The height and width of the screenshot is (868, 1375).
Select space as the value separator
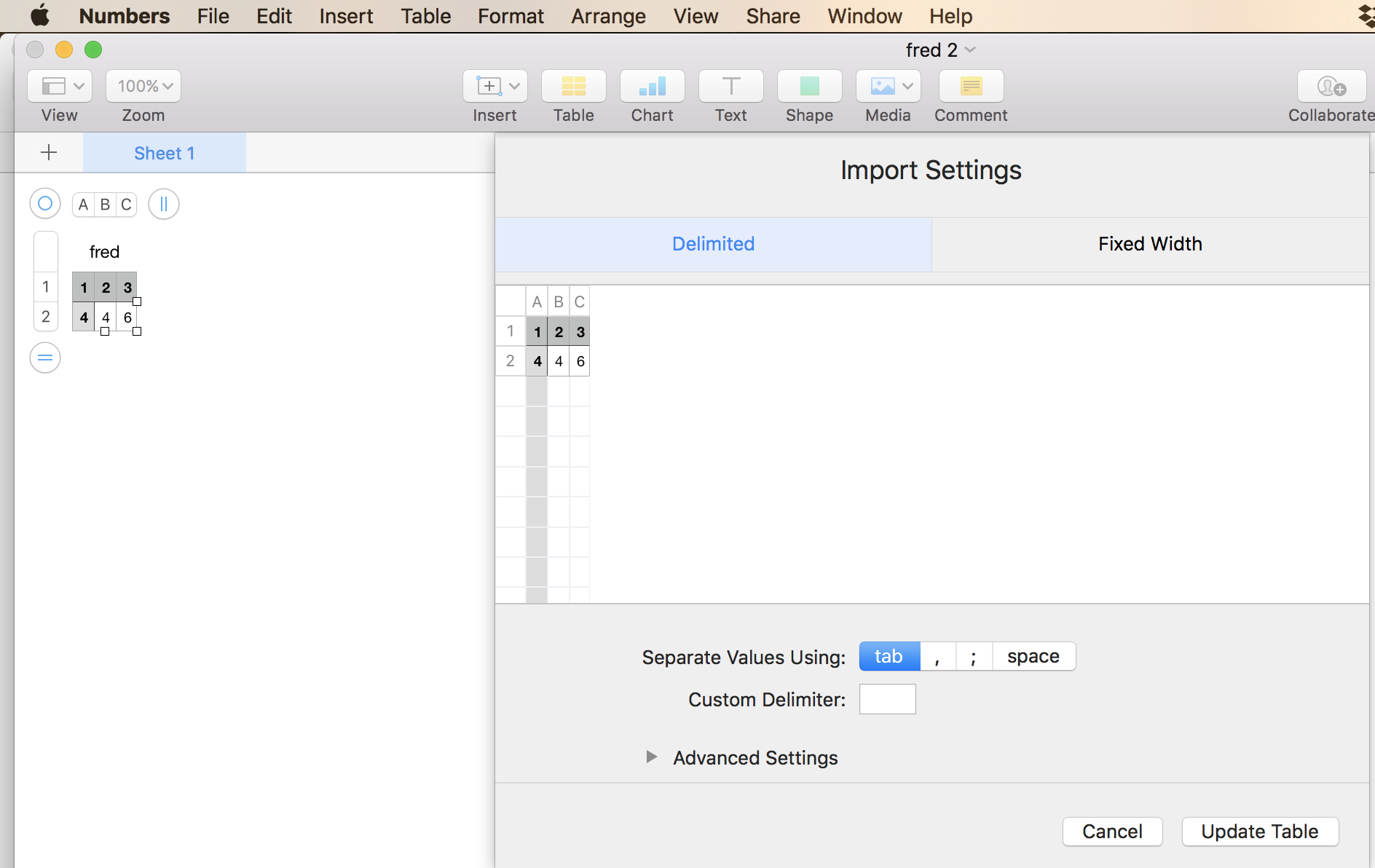[1034, 656]
